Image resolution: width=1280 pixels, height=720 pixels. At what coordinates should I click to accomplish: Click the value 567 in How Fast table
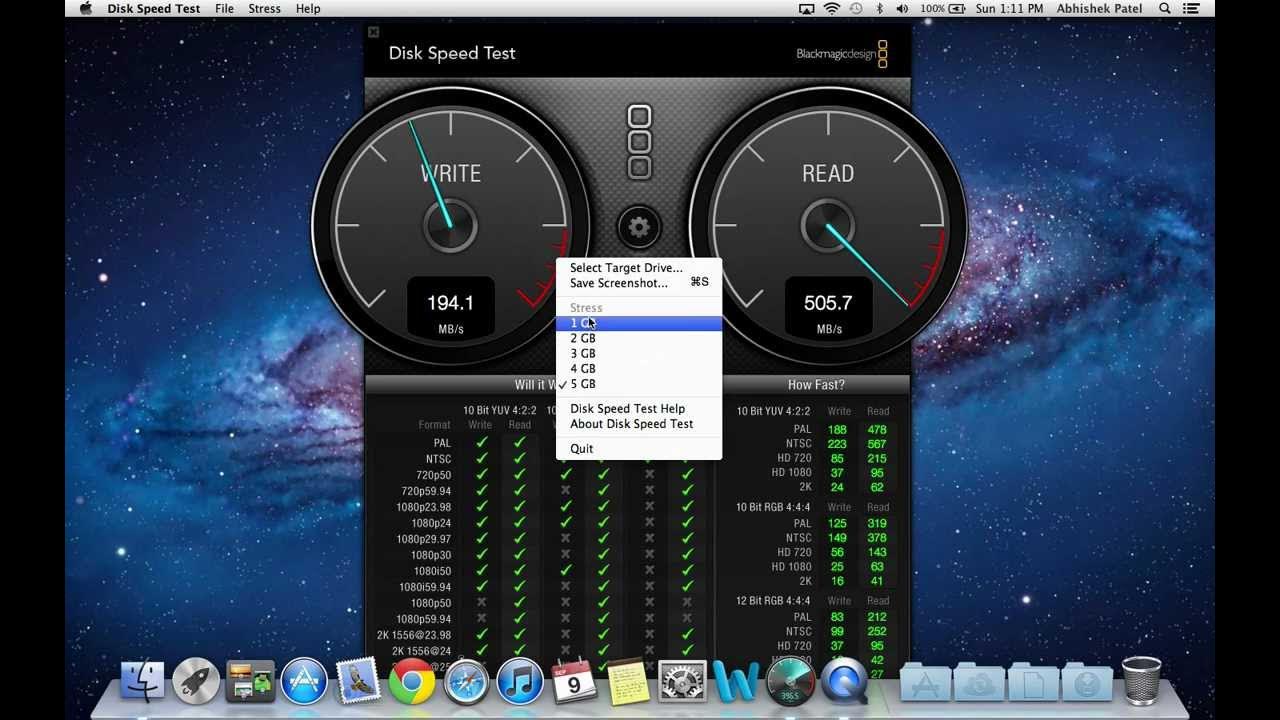coord(877,444)
